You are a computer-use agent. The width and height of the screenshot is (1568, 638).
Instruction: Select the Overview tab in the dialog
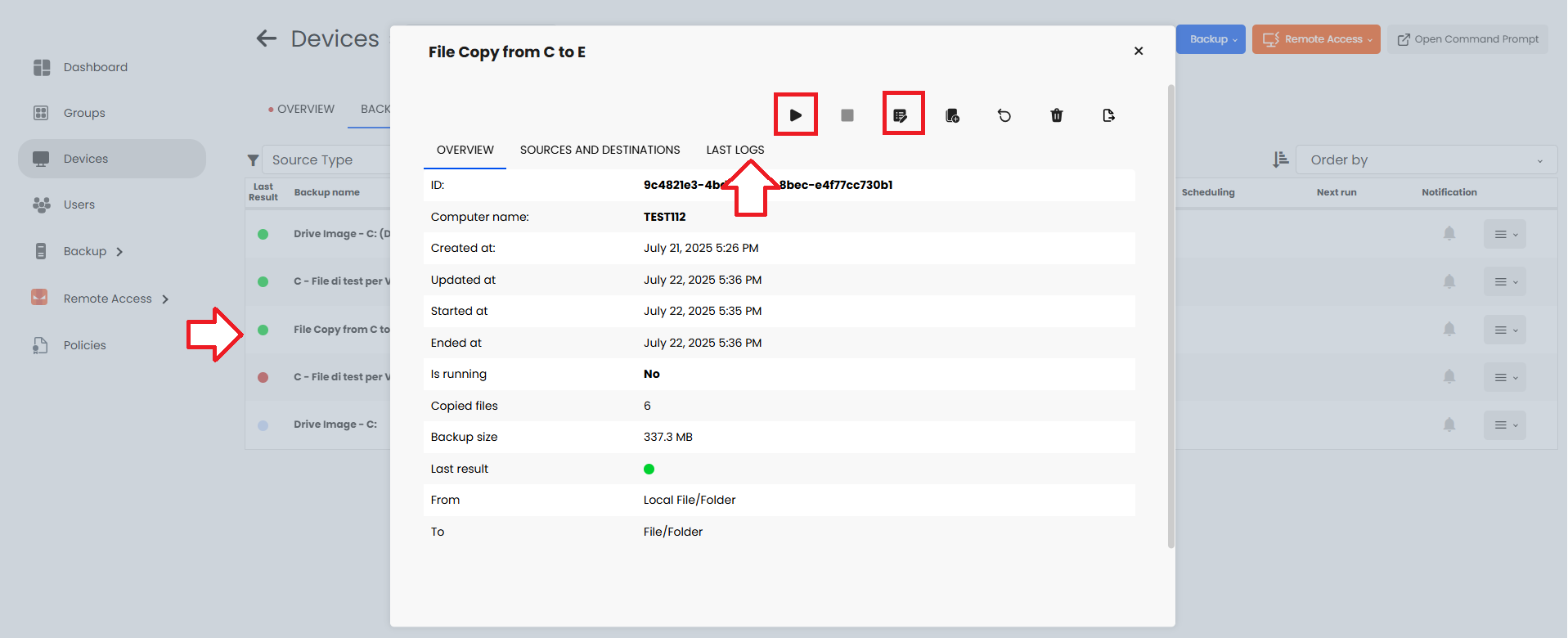tap(465, 150)
